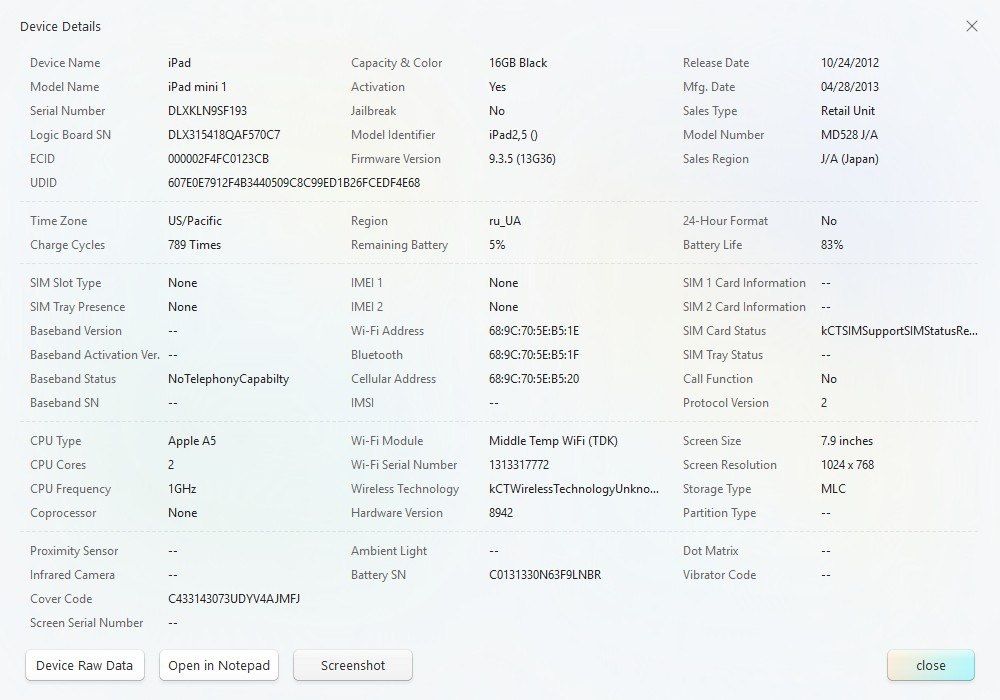Screen dimensions: 1000x700
Task: Select cover code C433143073UDYV4AJMFJ
Action: (234, 599)
